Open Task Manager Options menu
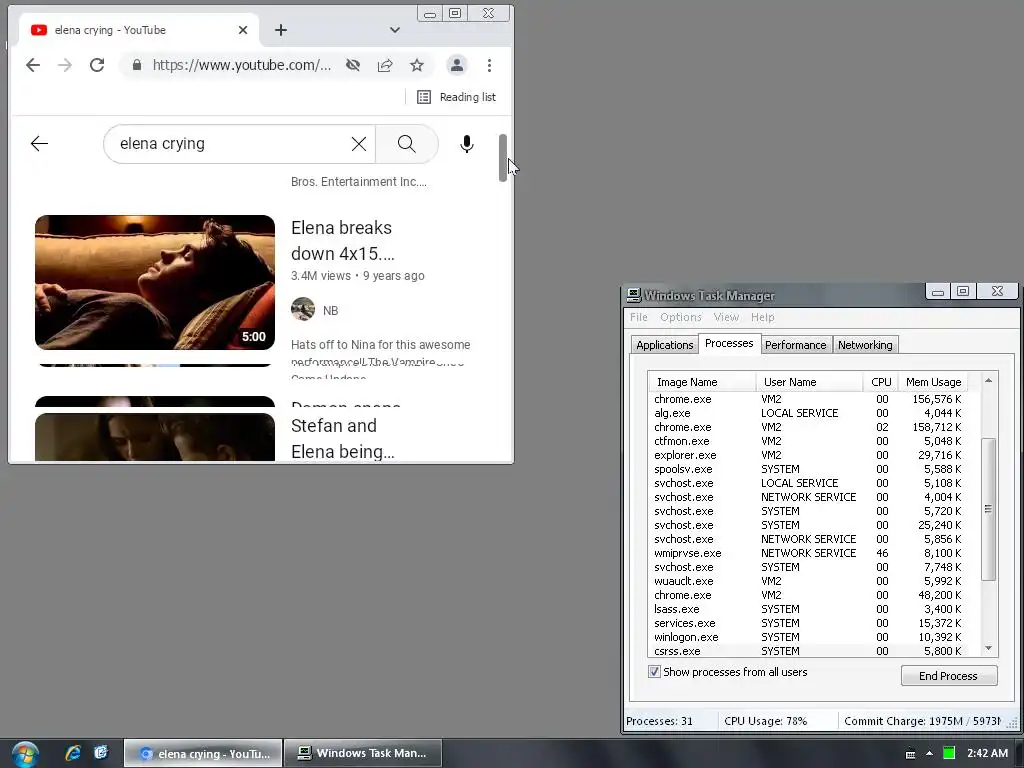Viewport: 1024px width, 768px height. (680, 317)
